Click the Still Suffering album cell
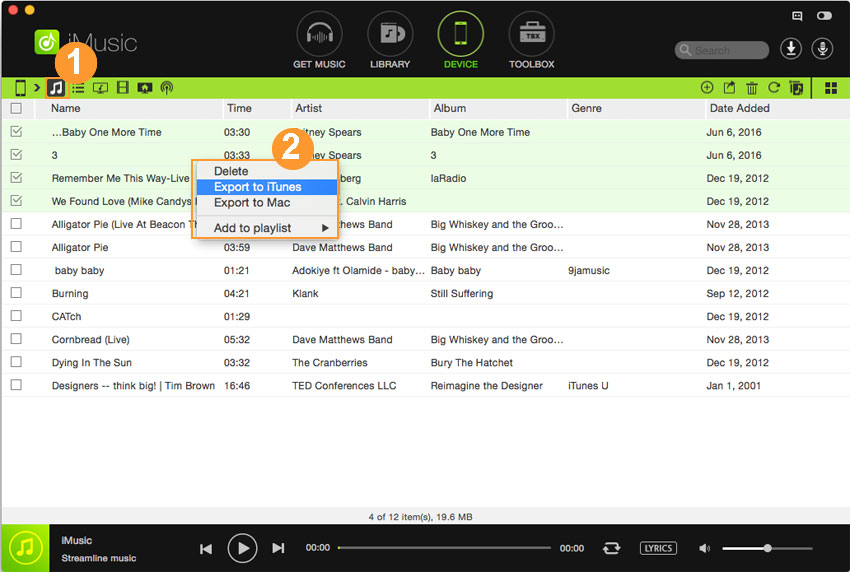Viewport: 850px width, 572px height. click(x=462, y=293)
